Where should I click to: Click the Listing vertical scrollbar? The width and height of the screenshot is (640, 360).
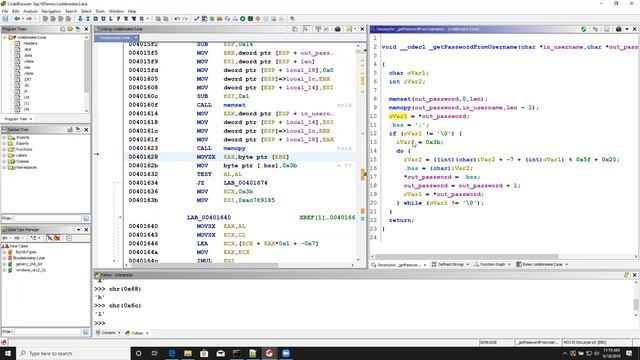coord(358,151)
